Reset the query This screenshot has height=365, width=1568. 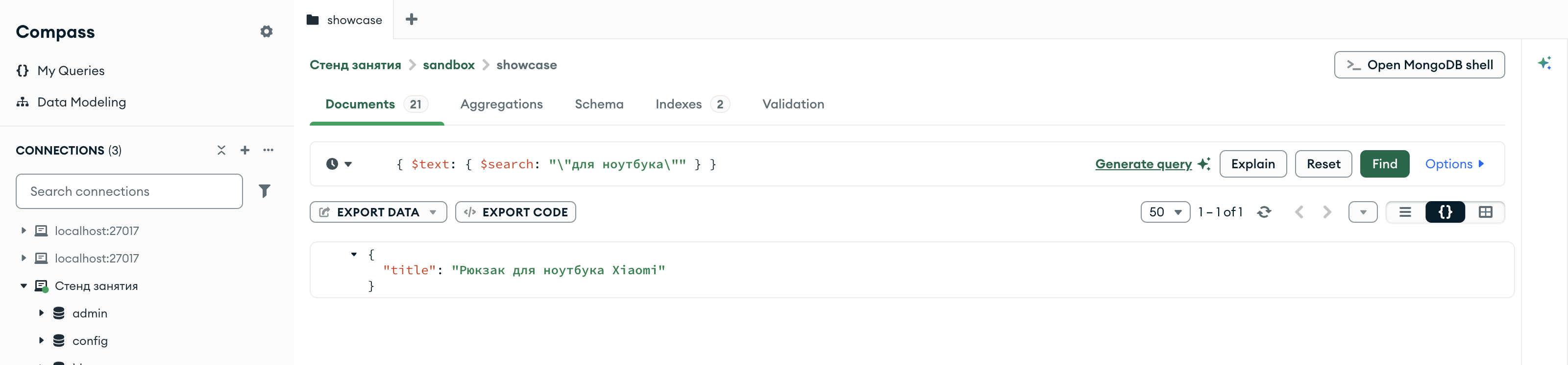(1323, 164)
